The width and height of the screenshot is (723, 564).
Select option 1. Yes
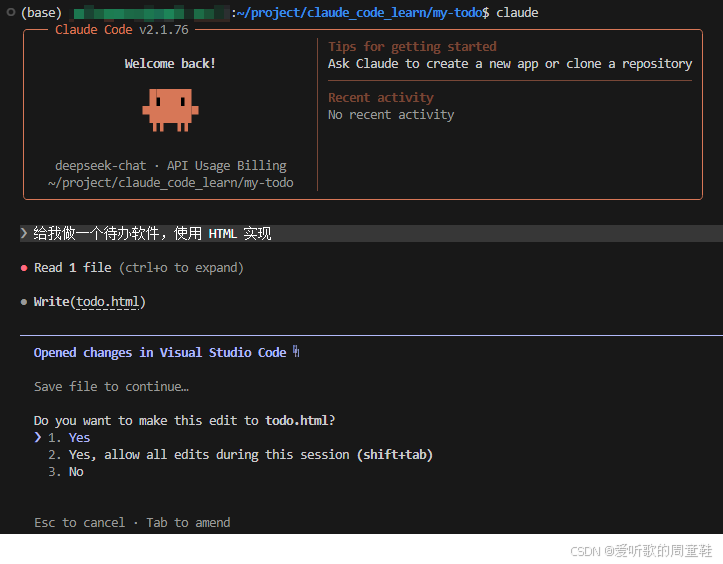pyautogui.click(x=69, y=437)
